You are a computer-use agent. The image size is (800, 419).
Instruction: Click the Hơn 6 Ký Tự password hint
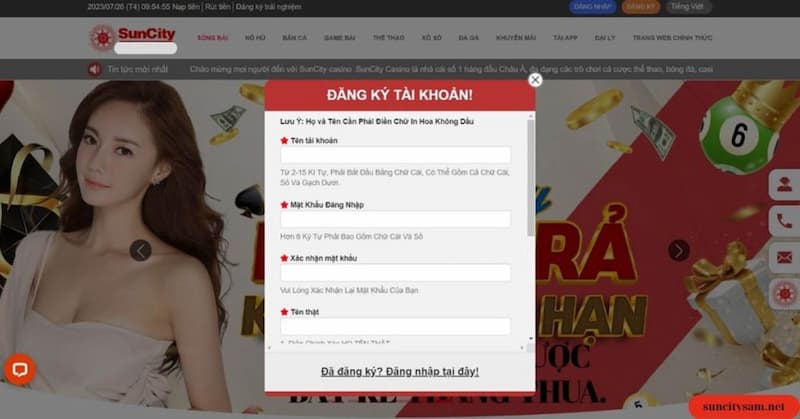(x=352, y=237)
